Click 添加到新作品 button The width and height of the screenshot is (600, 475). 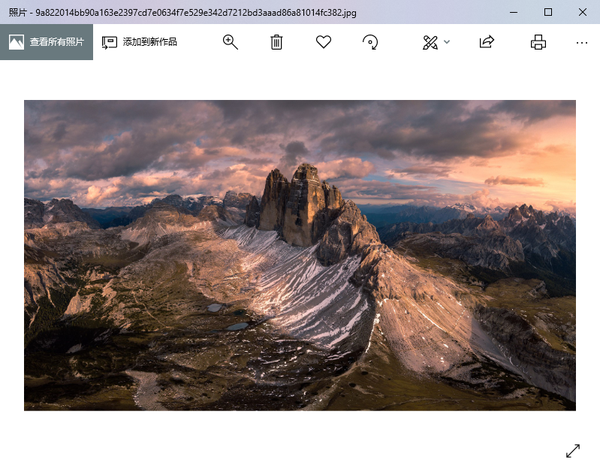pyautogui.click(x=139, y=42)
